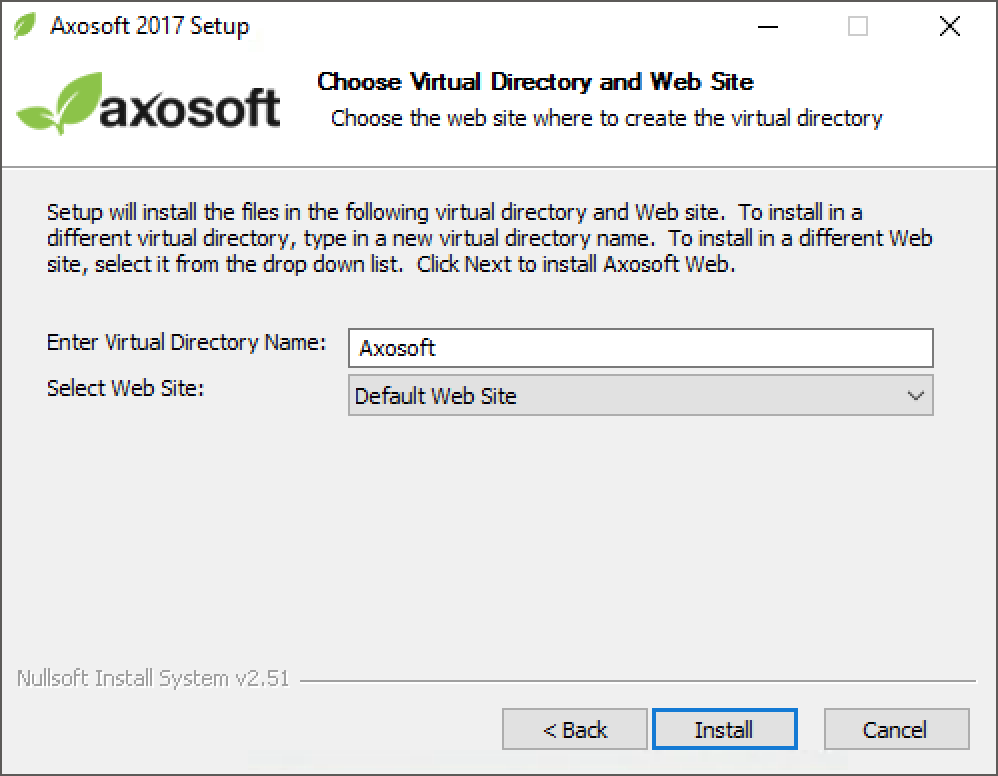Choose Default Web Site from the combo box
This screenshot has width=998, height=776.
tap(640, 396)
